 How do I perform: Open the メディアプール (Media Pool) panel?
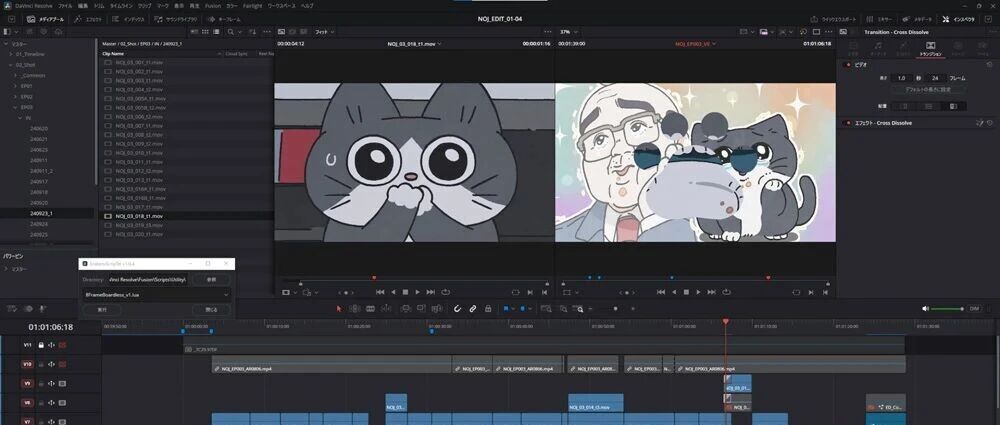coord(45,19)
